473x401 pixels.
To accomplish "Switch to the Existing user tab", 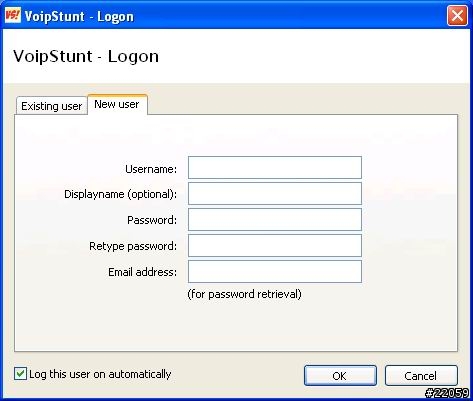I will pyautogui.click(x=52, y=106).
